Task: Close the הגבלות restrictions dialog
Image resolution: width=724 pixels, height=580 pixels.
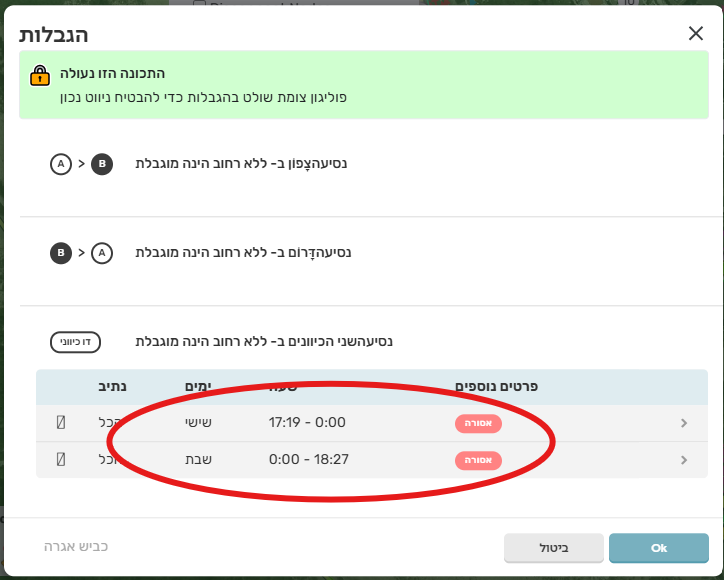Action: (x=696, y=33)
